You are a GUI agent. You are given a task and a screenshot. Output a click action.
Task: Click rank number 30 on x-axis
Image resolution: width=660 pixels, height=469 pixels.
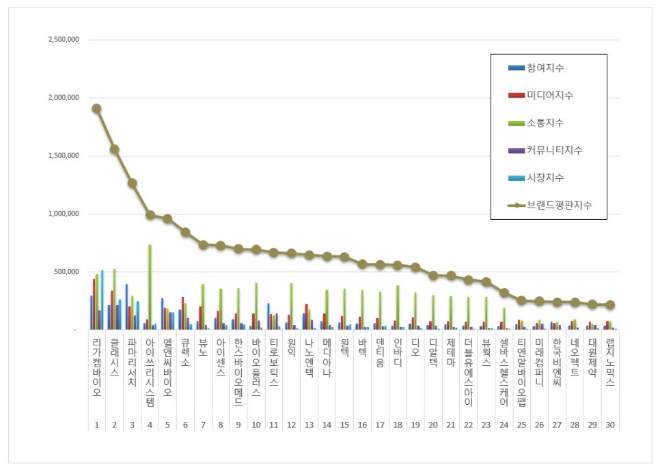pos(610,424)
